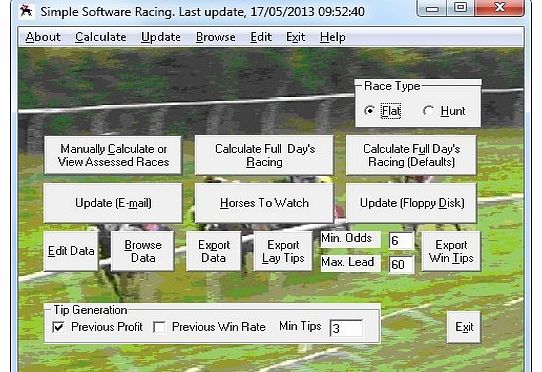The image size is (542, 372).
Task: Click Calculate Full Day's Racing (Defaults)
Action: click(x=411, y=155)
